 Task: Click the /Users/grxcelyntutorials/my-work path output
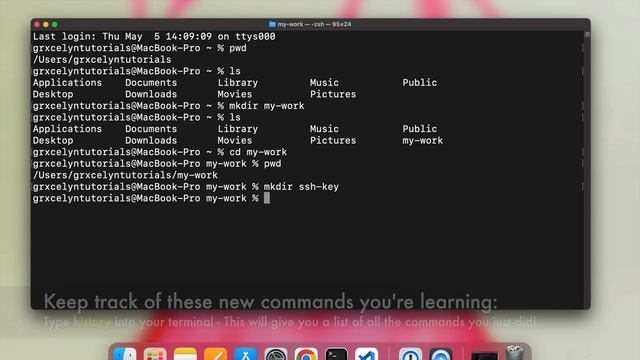pos(125,176)
